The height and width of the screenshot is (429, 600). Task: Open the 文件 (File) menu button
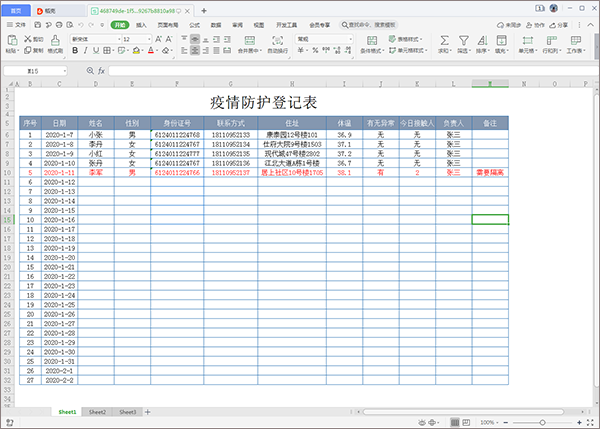(x=16, y=23)
